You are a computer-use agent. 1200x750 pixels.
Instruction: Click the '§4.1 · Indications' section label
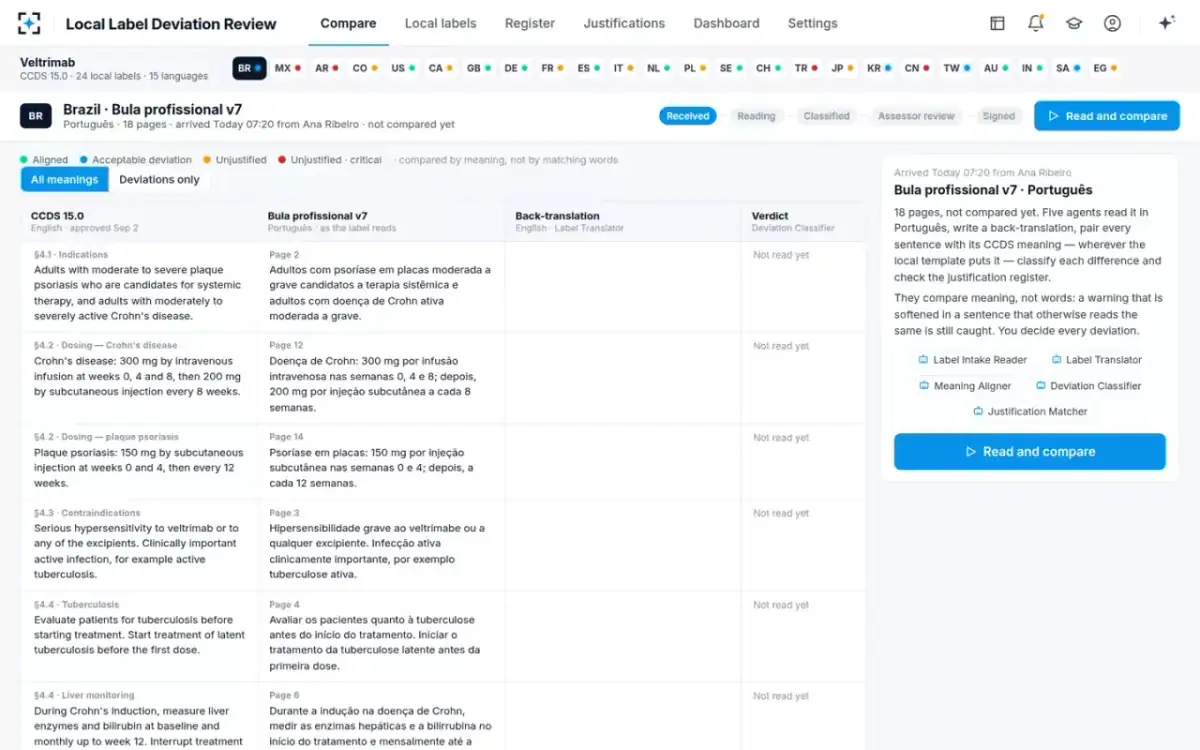click(x=71, y=255)
